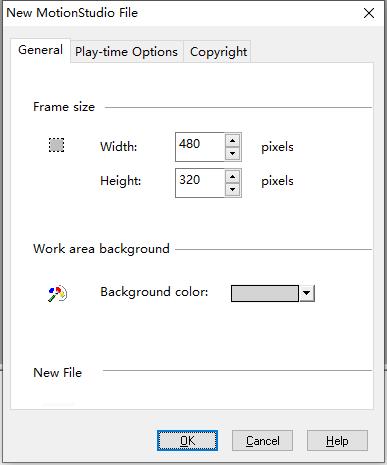Increase the Height value with up arrow
Image resolution: width=387 pixels, height=465 pixels.
(x=233, y=177)
